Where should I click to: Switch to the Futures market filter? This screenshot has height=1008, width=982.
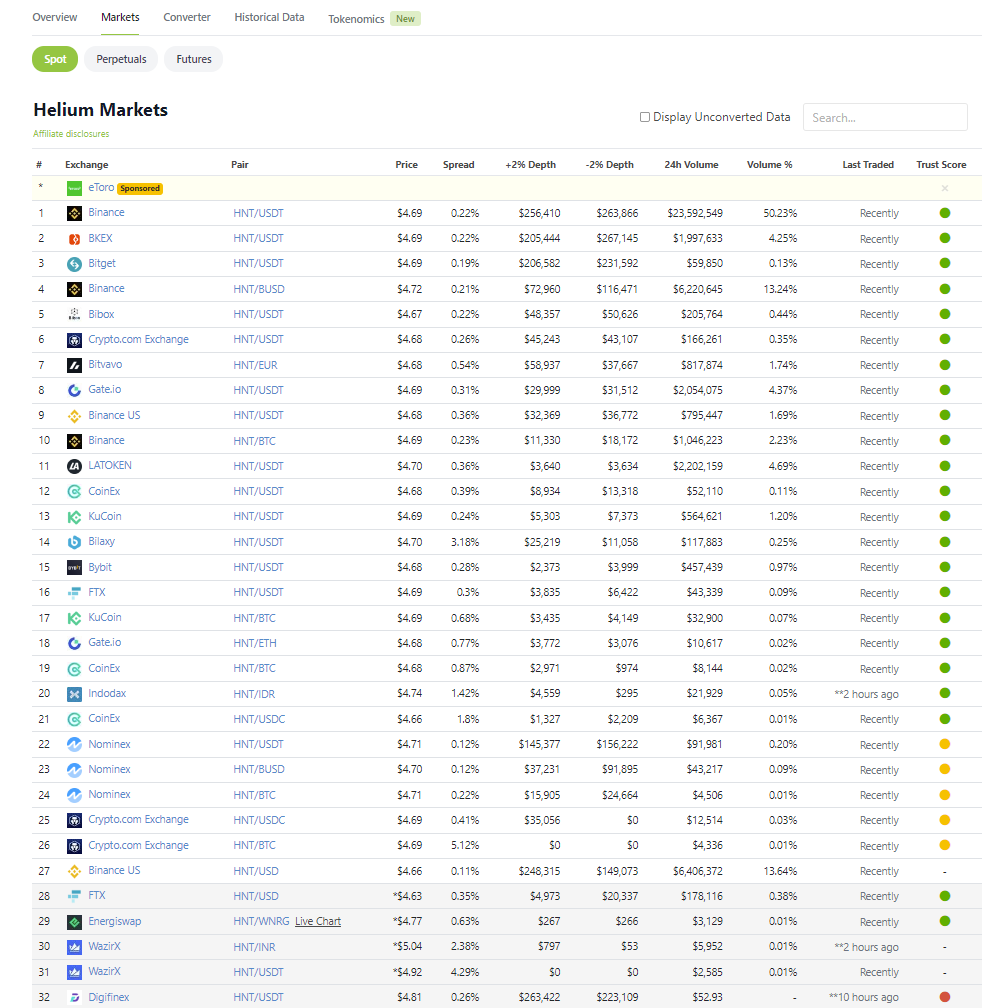tap(194, 59)
